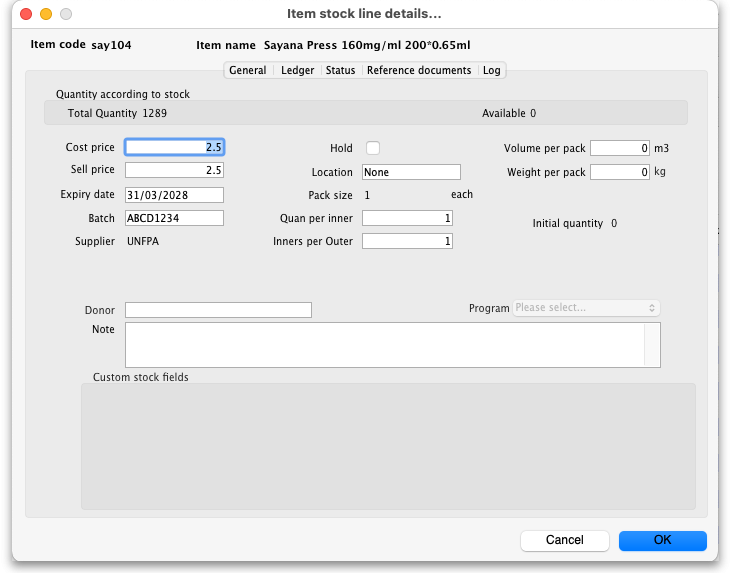Click the Location field
The image size is (731, 573).
[x=410, y=172]
